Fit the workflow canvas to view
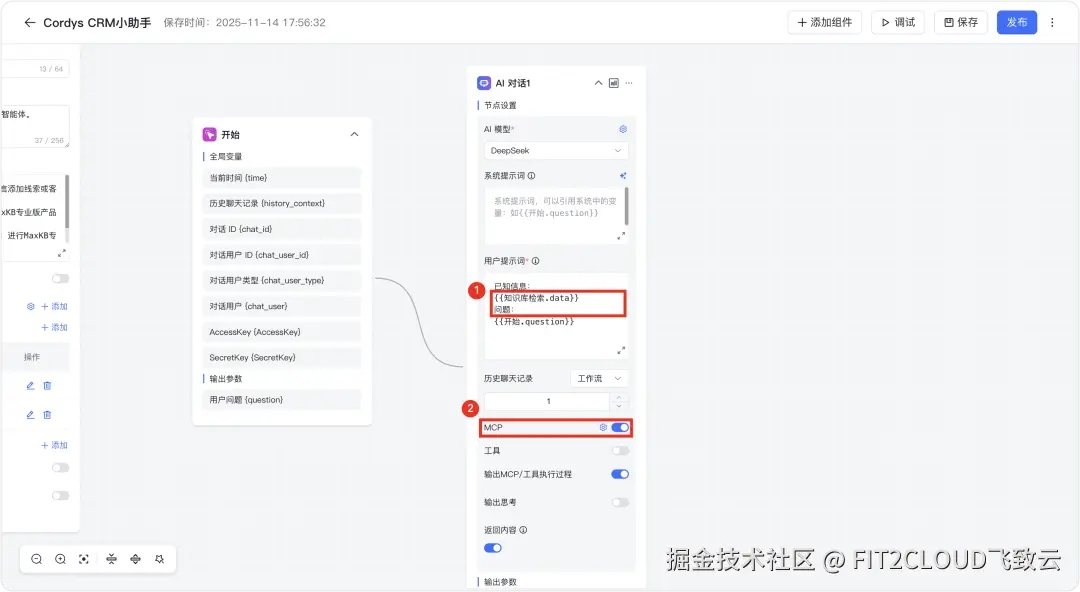1080x592 pixels. [84, 559]
